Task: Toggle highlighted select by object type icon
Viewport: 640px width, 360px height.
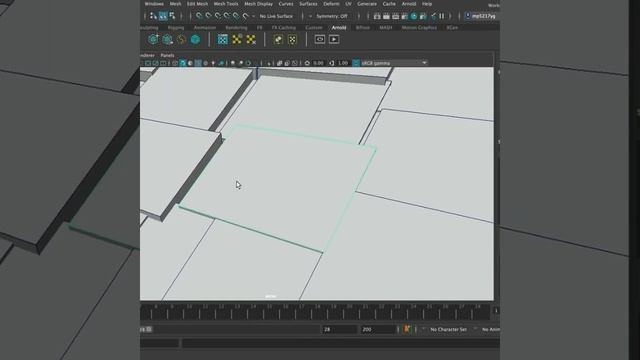Action: tap(163, 16)
